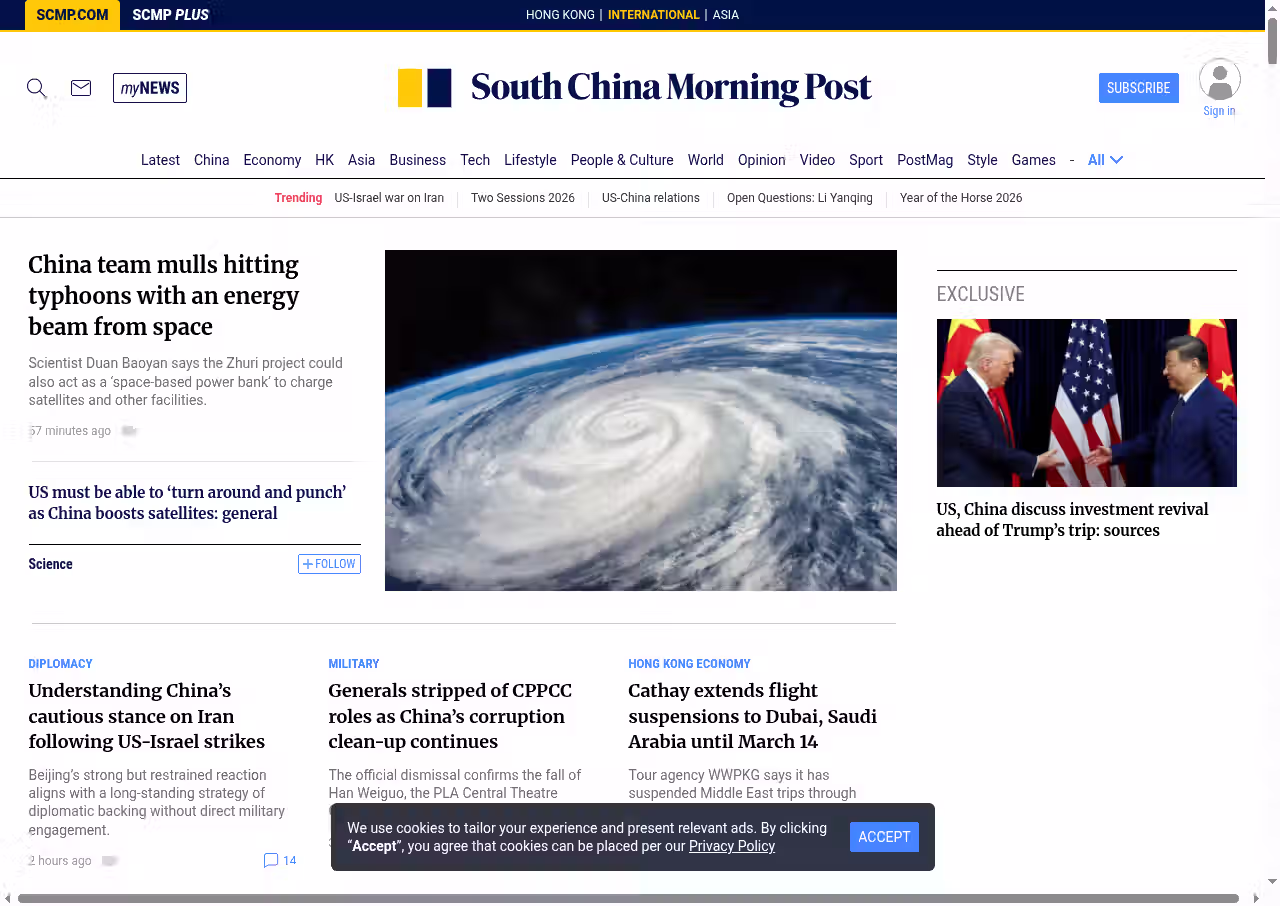
Task: Switch to Hong Kong edition
Action: (560, 15)
